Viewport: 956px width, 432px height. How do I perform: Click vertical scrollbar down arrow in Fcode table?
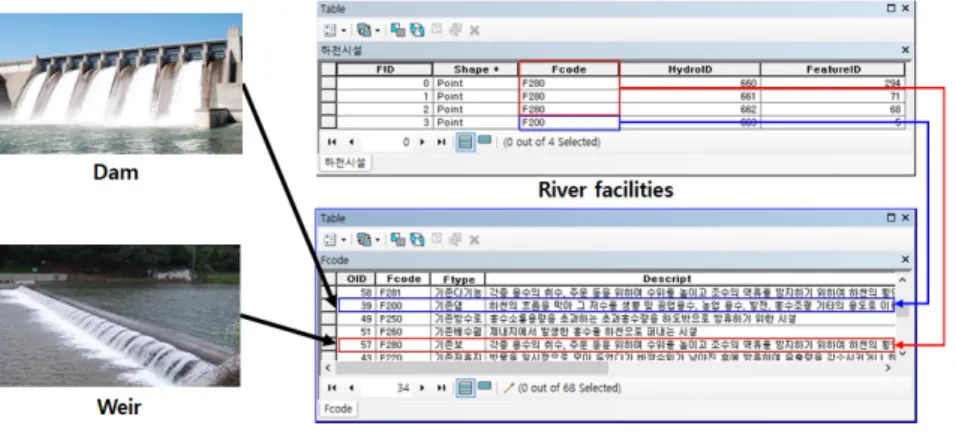pyautogui.click(x=903, y=353)
